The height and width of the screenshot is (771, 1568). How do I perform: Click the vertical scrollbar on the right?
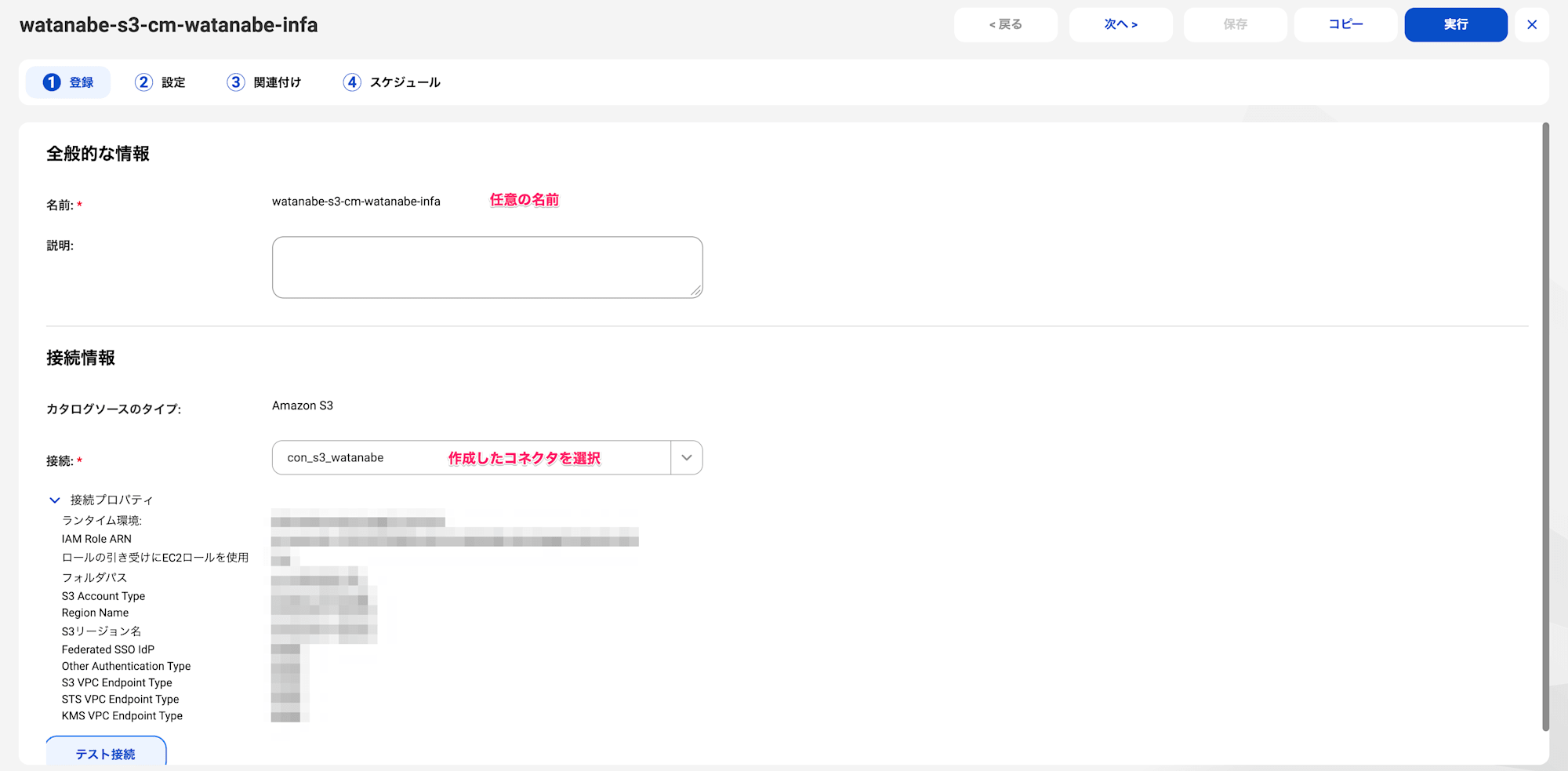click(x=1545, y=426)
